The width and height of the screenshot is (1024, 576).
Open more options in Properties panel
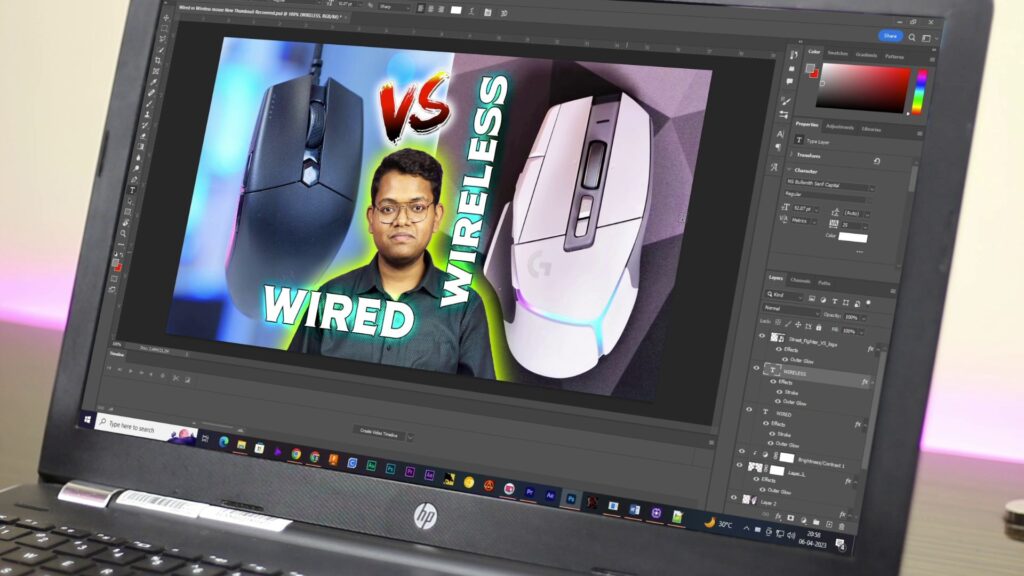[859, 251]
